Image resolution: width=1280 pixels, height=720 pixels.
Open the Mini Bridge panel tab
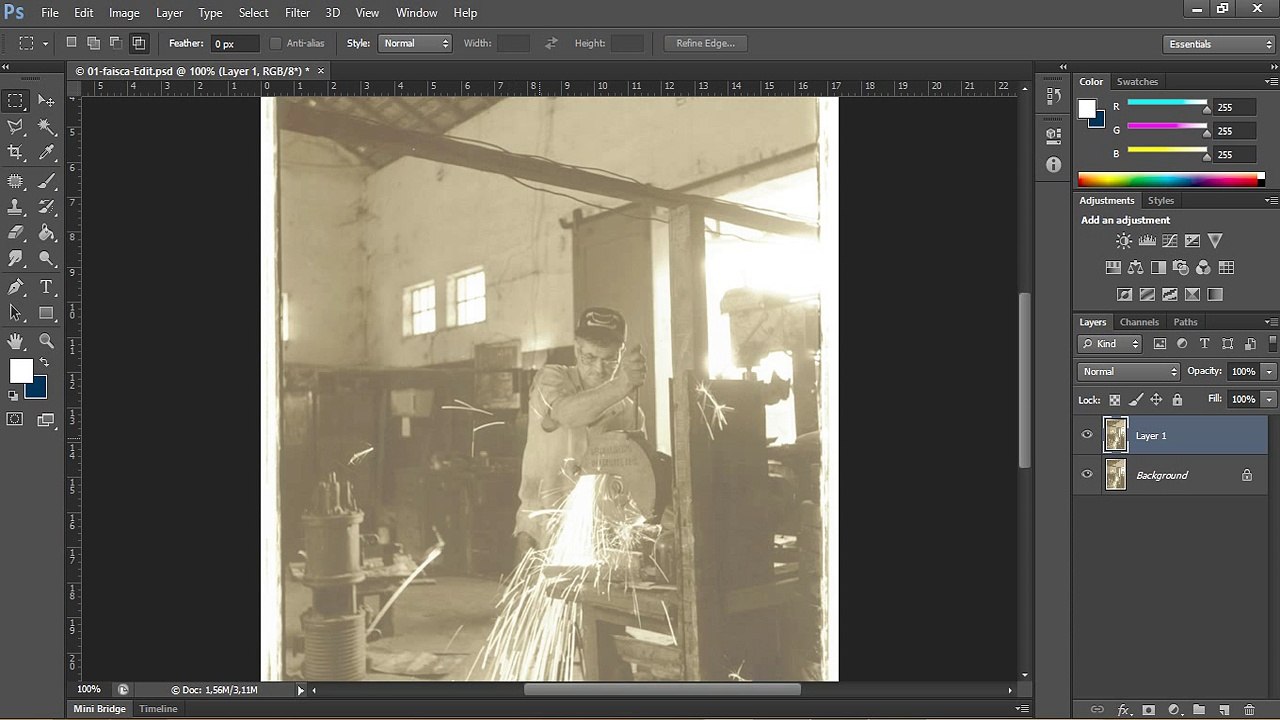tap(100, 709)
